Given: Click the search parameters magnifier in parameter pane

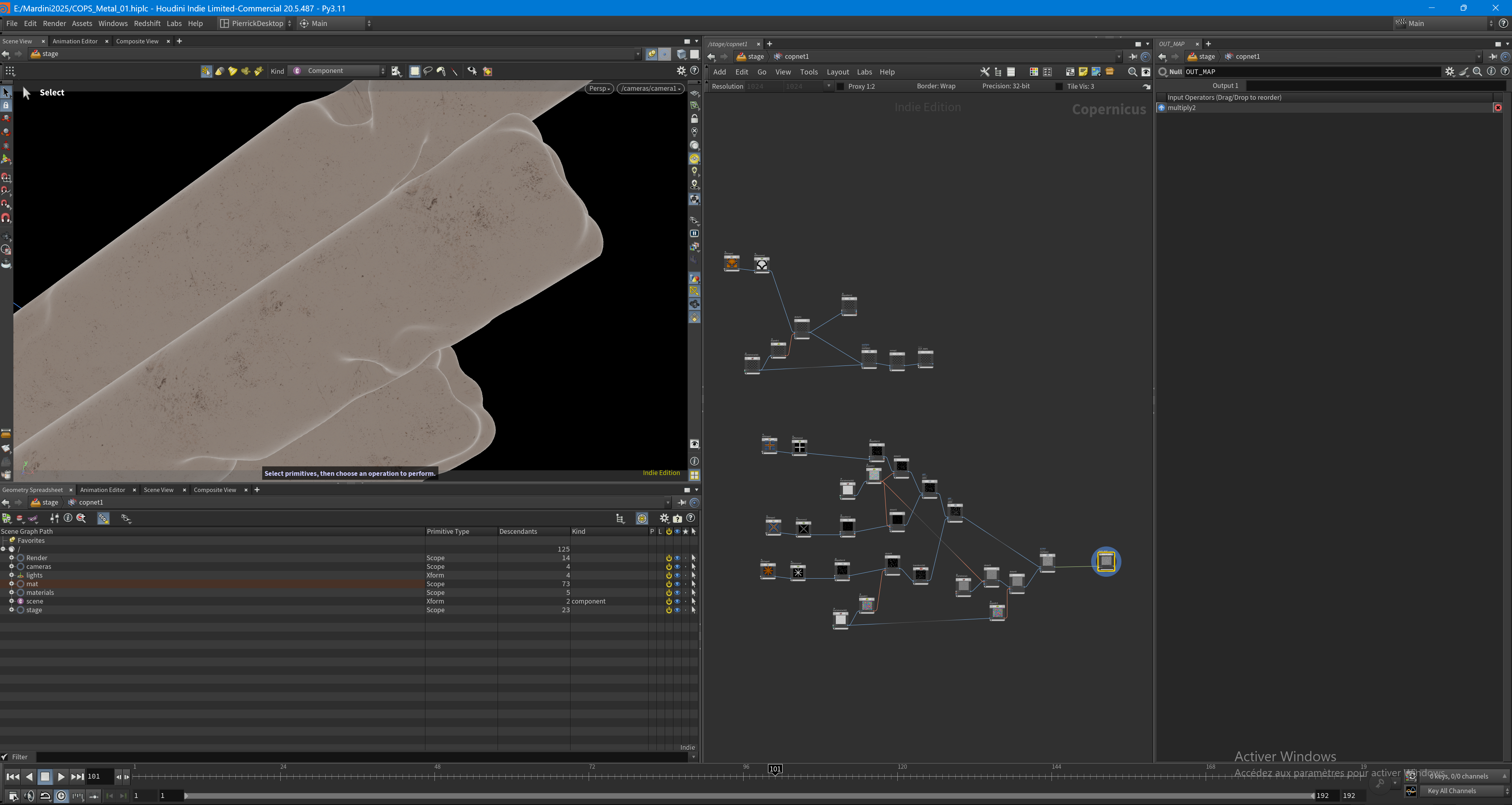Looking at the screenshot, I should (x=1477, y=72).
